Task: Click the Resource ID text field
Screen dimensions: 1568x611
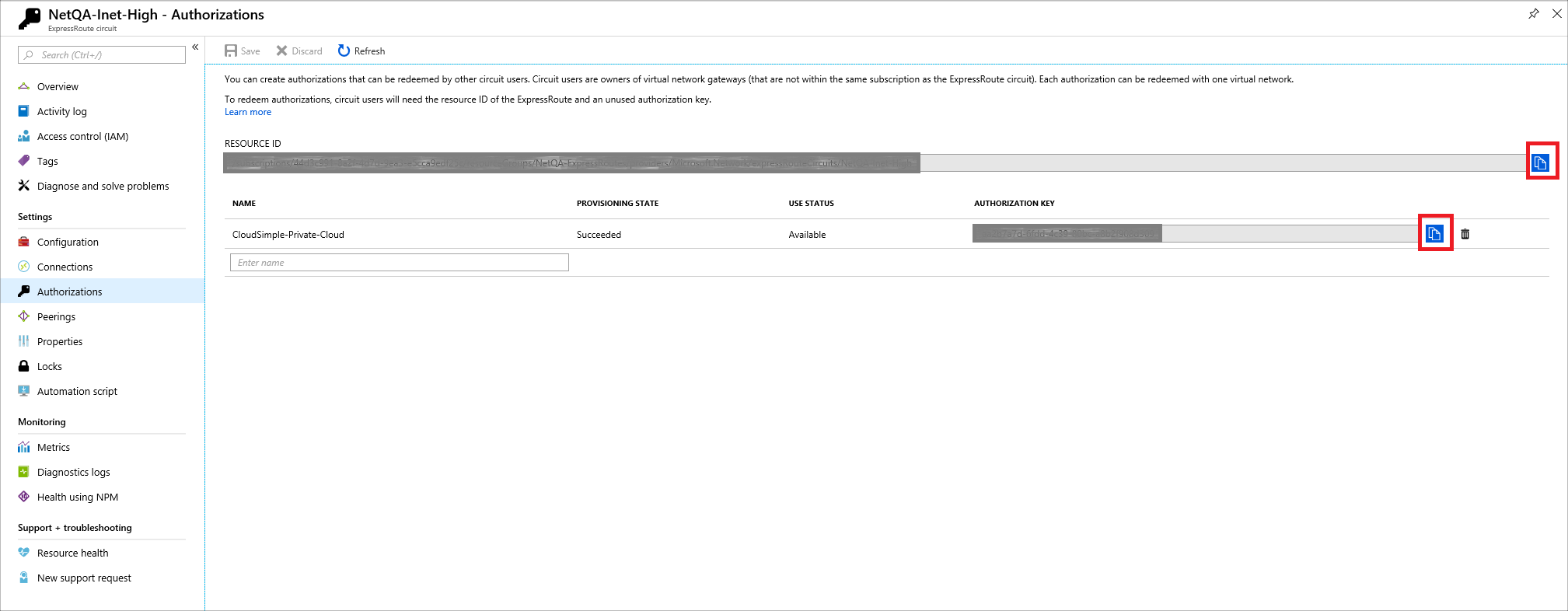Action: pos(877,162)
